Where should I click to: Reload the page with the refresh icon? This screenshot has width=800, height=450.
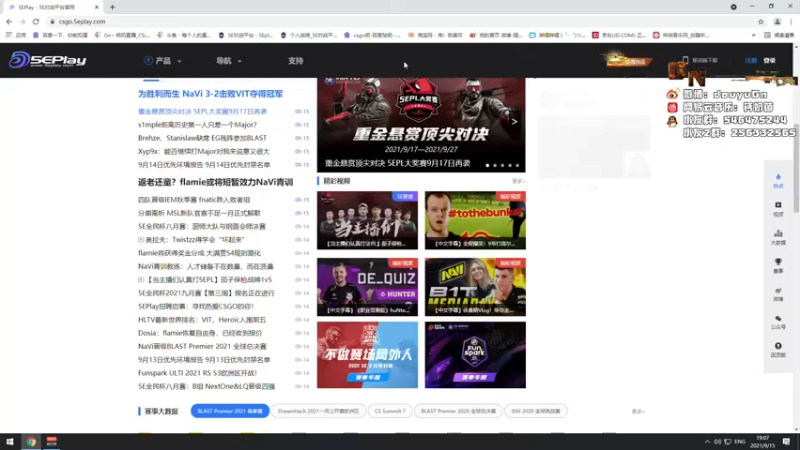click(36, 21)
